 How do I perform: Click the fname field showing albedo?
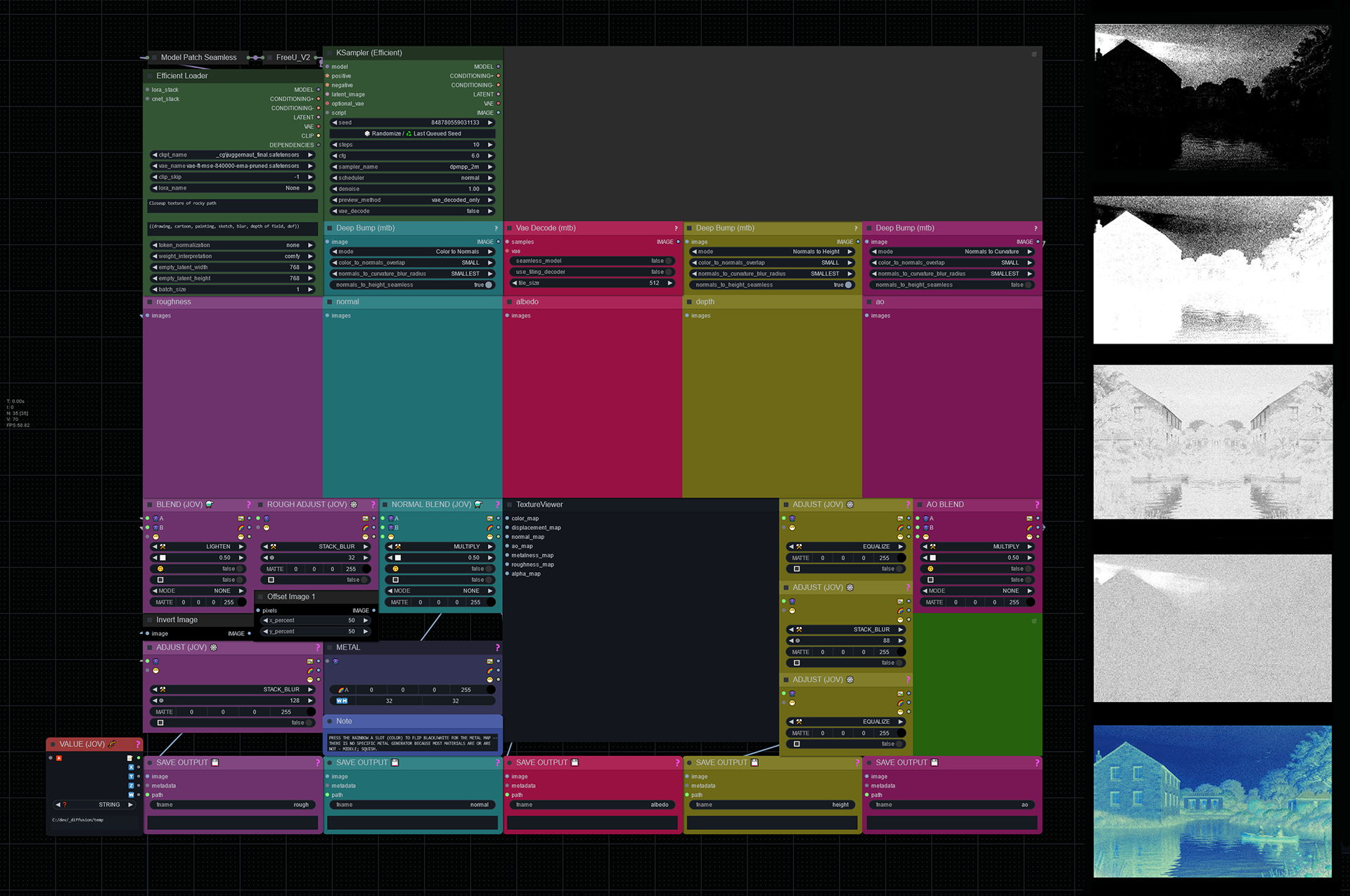(593, 805)
